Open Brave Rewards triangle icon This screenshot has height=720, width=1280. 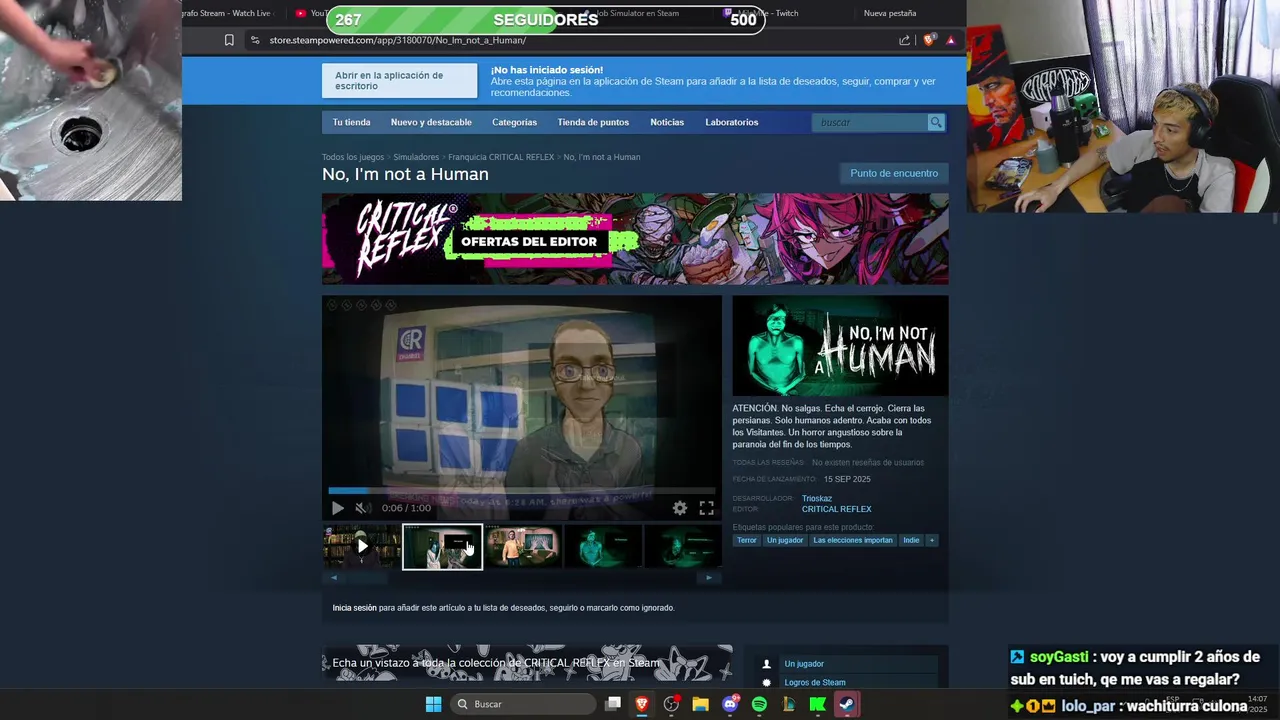click(x=950, y=40)
